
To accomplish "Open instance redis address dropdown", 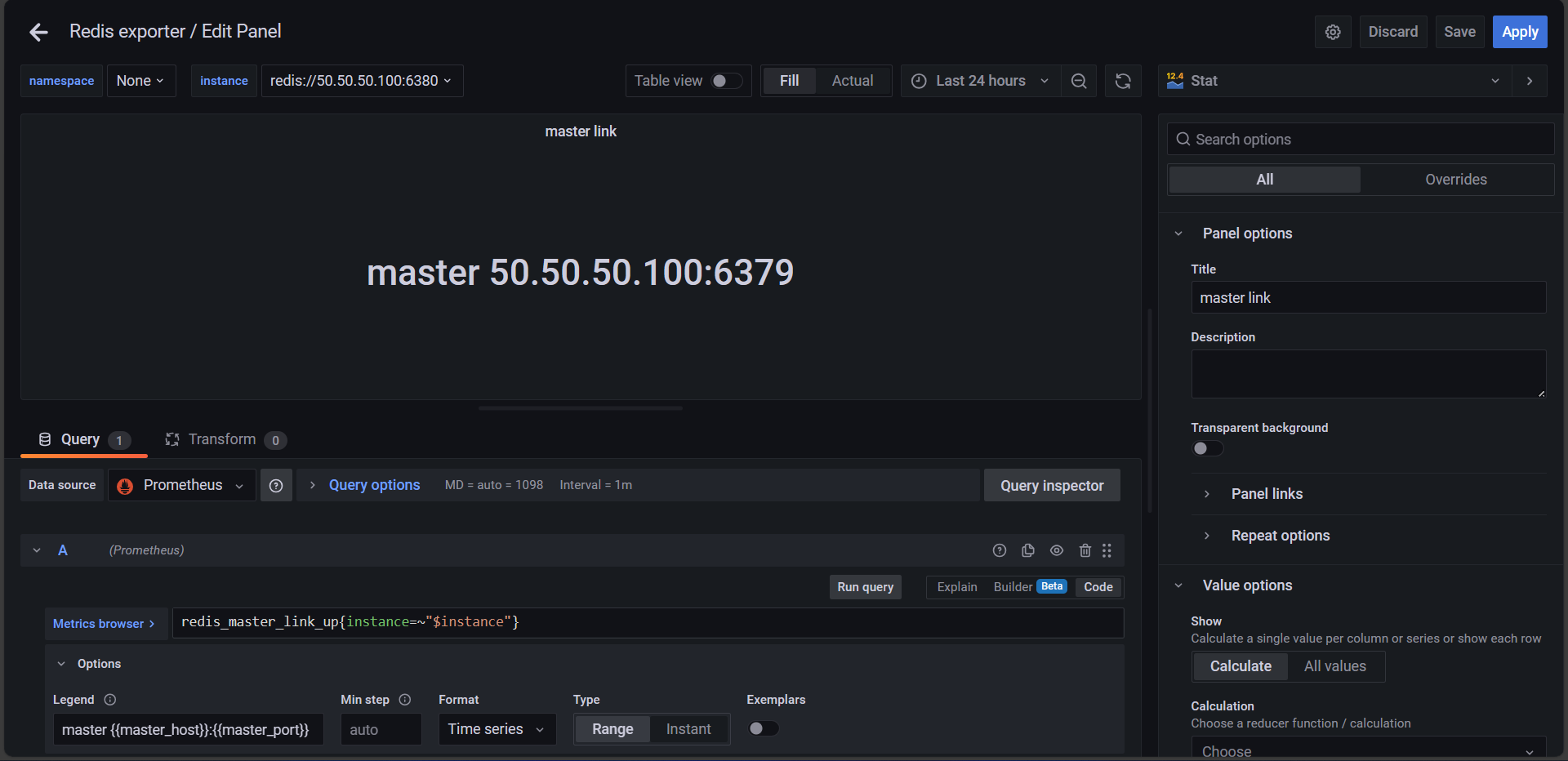I will pyautogui.click(x=362, y=81).
